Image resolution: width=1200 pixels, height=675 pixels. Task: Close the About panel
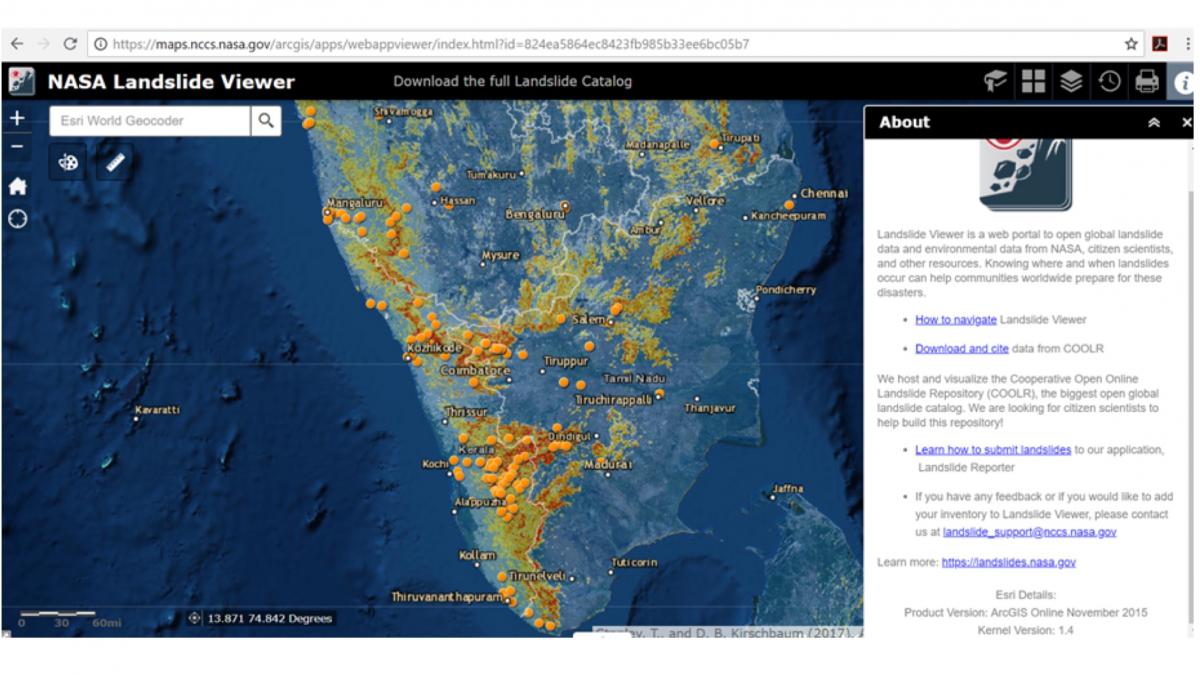click(x=1186, y=122)
